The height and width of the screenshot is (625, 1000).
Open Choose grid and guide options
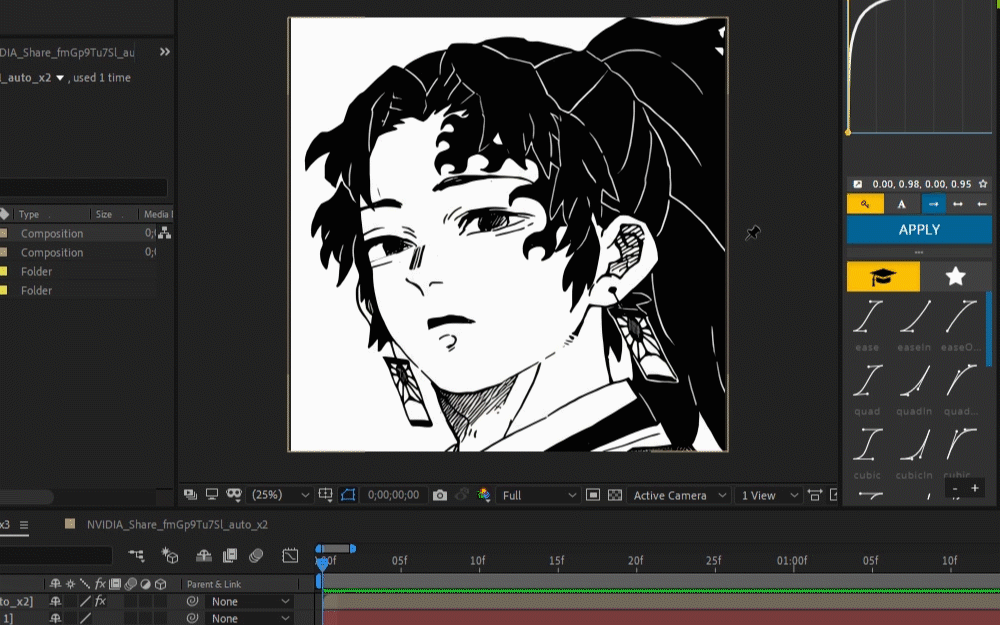pyautogui.click(x=325, y=494)
